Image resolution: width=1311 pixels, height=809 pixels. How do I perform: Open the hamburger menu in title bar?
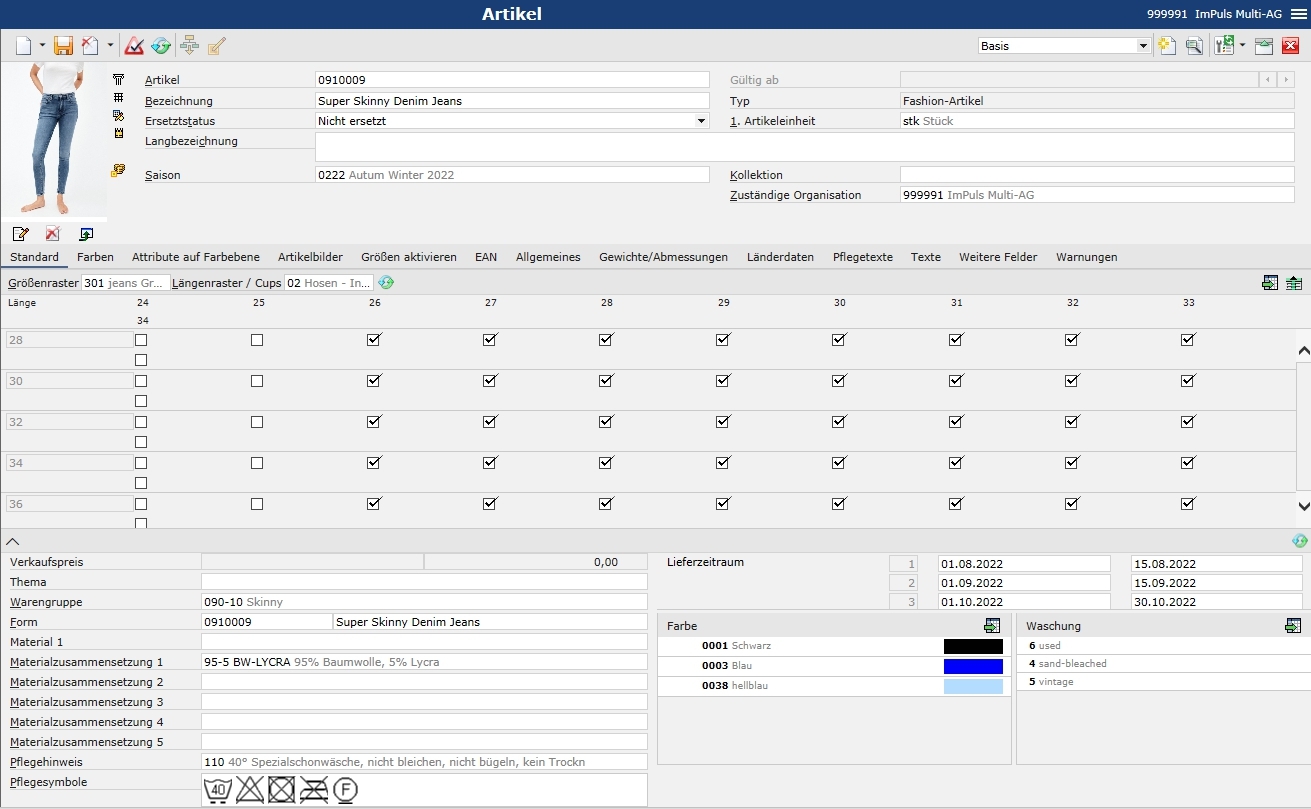coord(1298,14)
